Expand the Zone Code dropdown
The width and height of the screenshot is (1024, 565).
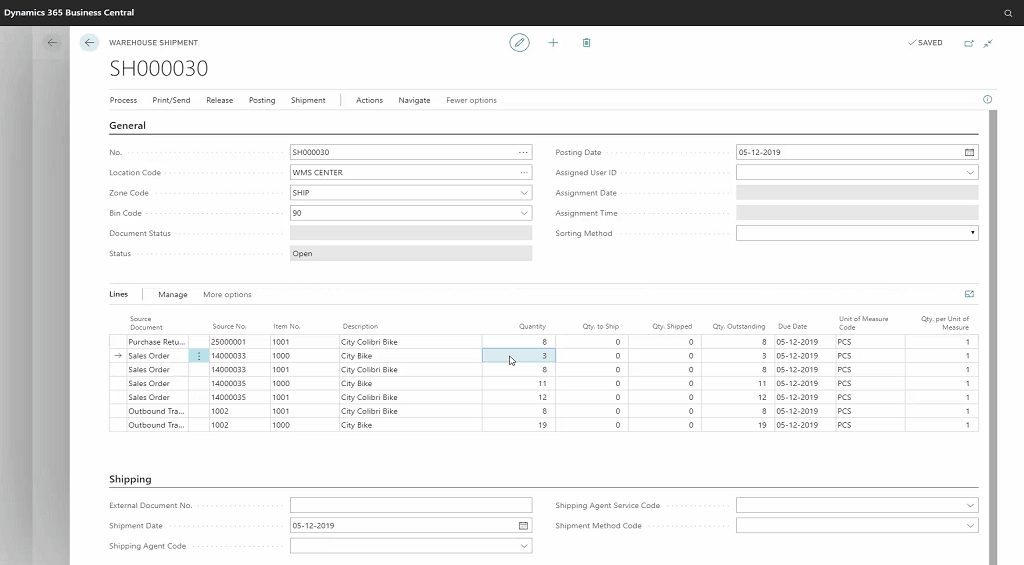pos(524,193)
